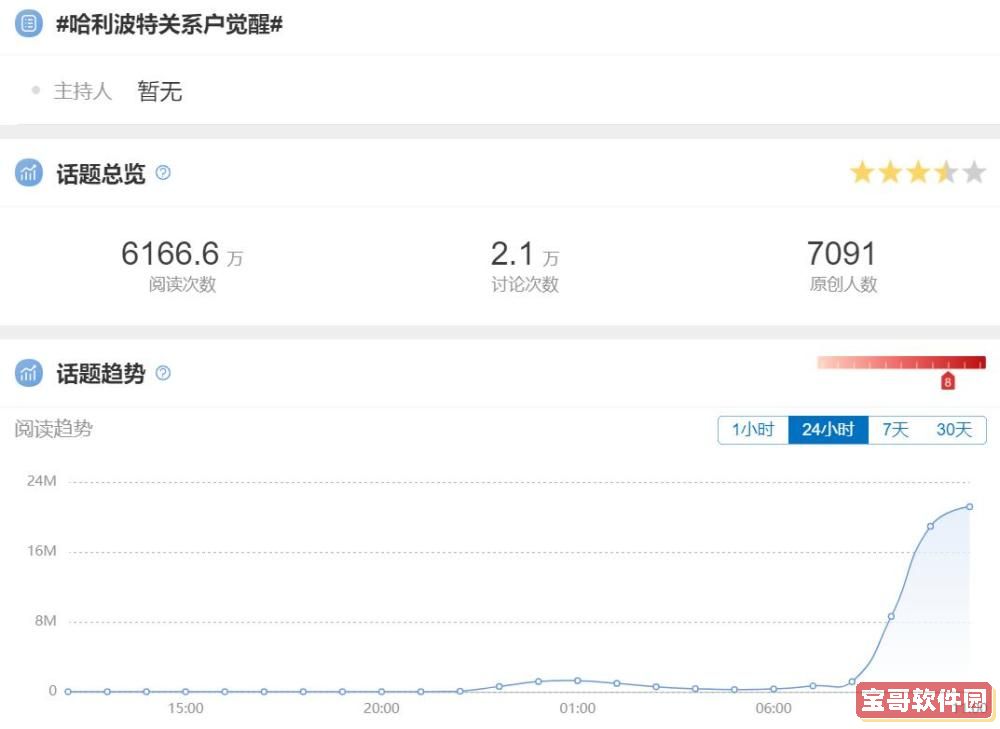Open the help icon beside 话题总览
Screen dimensions: 1000x729
click(x=163, y=173)
